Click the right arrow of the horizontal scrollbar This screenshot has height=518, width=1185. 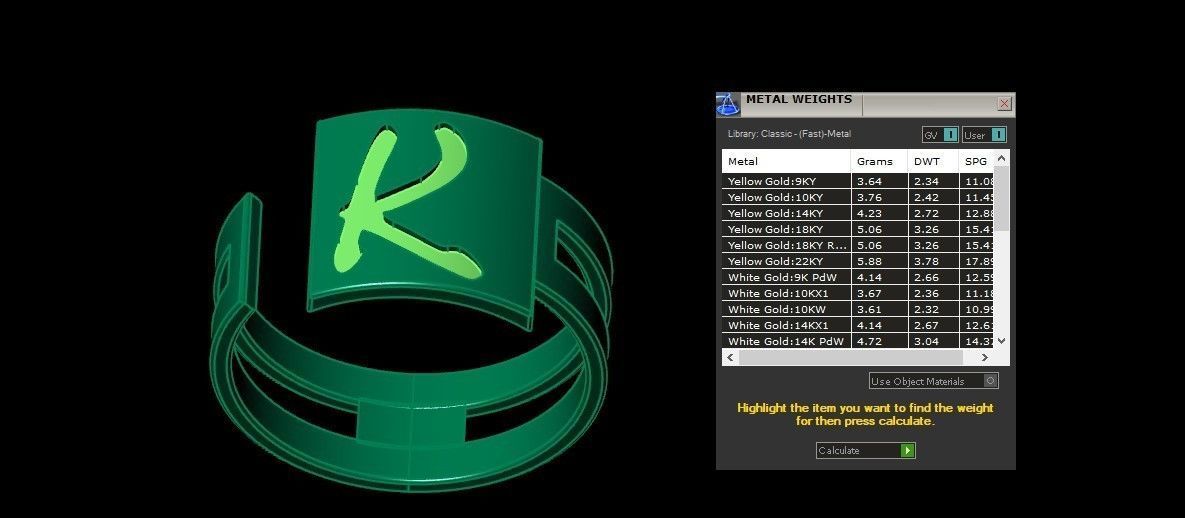[984, 357]
